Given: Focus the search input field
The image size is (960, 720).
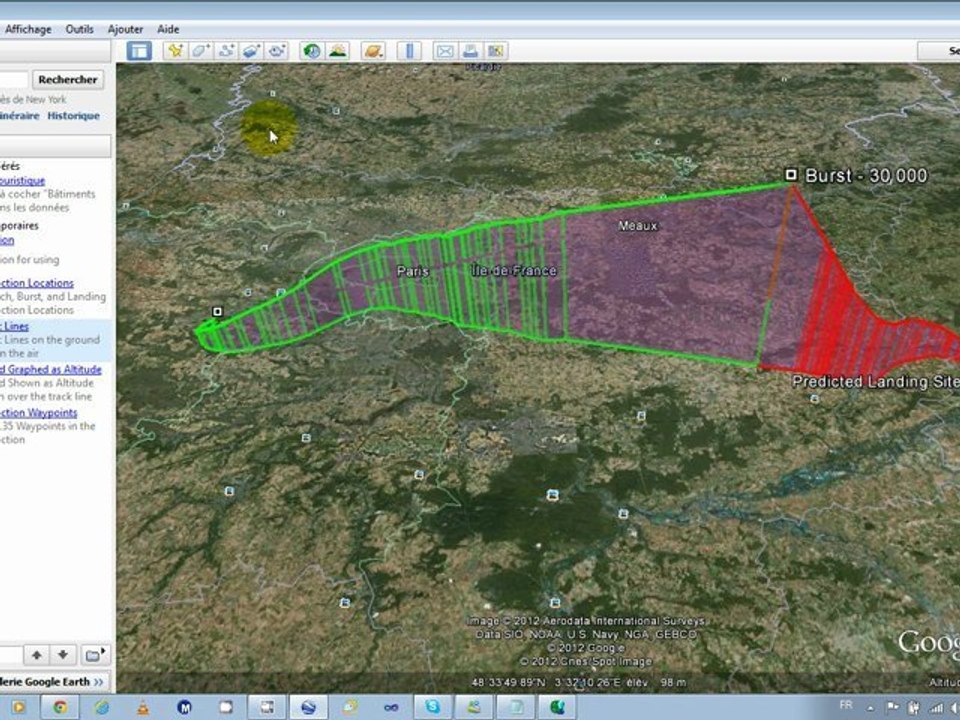Looking at the screenshot, I should pyautogui.click(x=13, y=80).
